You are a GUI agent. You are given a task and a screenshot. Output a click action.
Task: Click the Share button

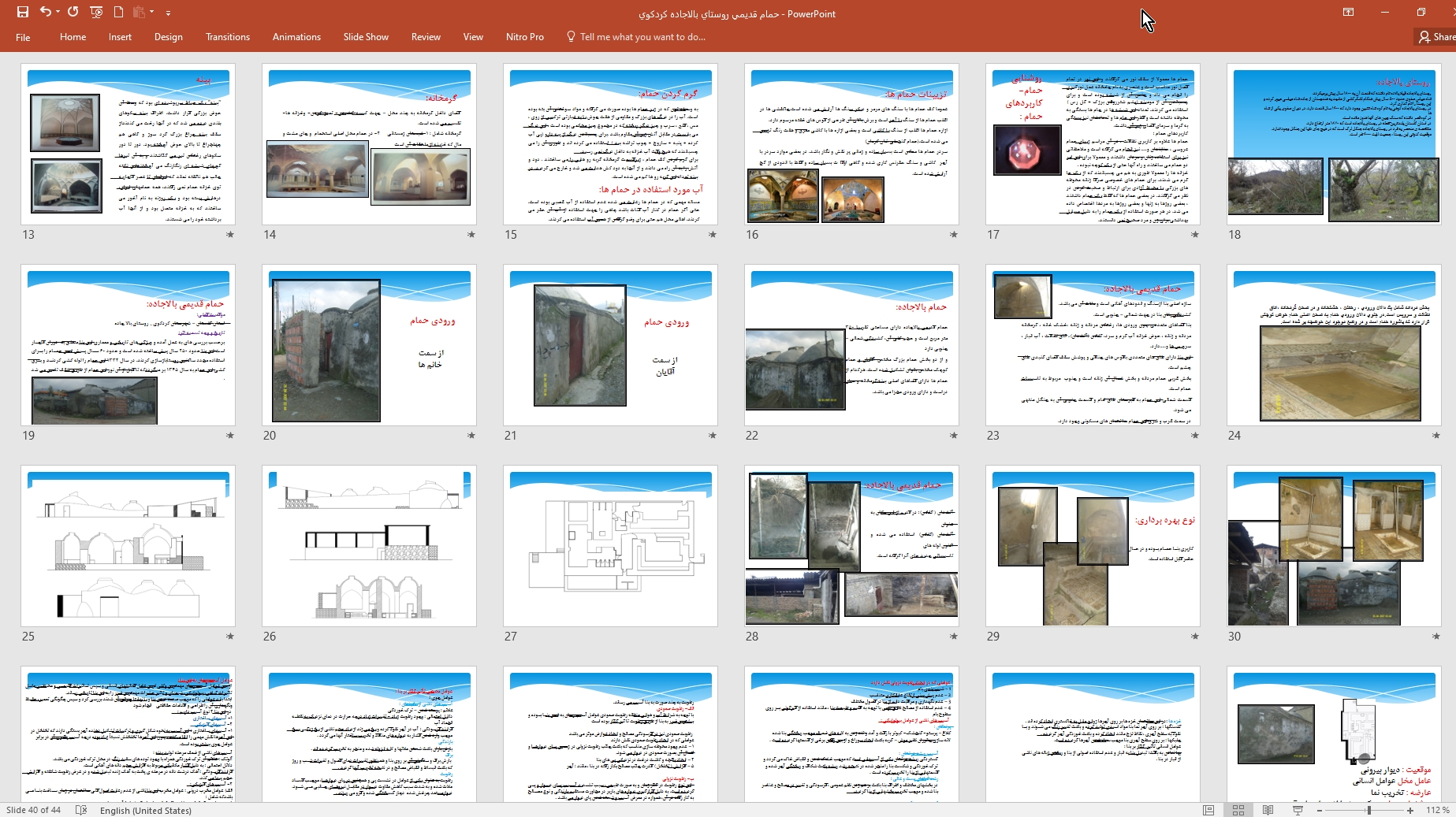tap(1436, 37)
